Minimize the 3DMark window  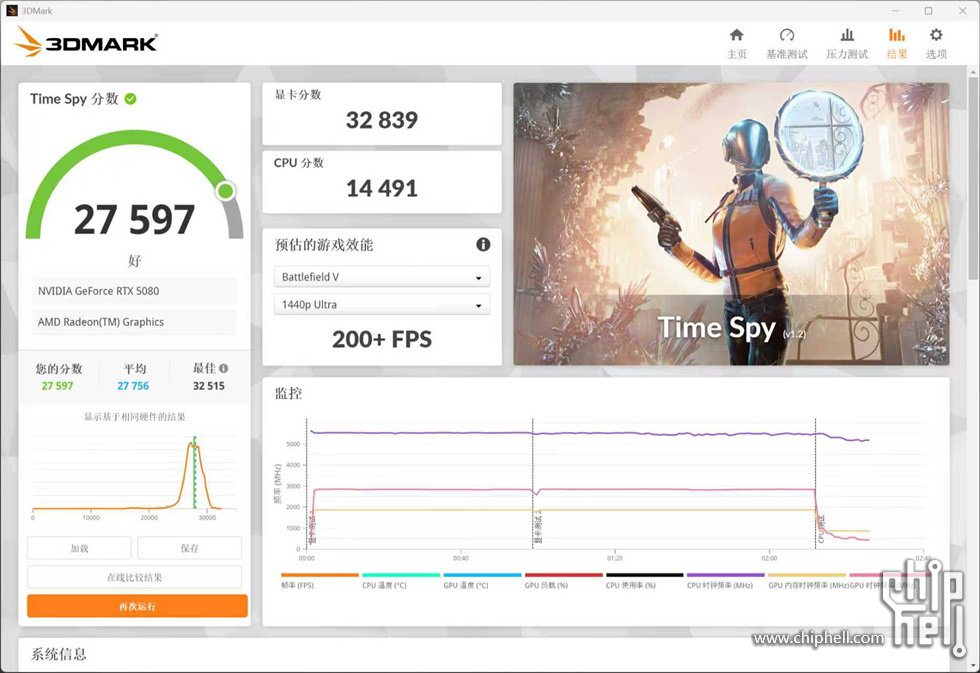coord(895,11)
